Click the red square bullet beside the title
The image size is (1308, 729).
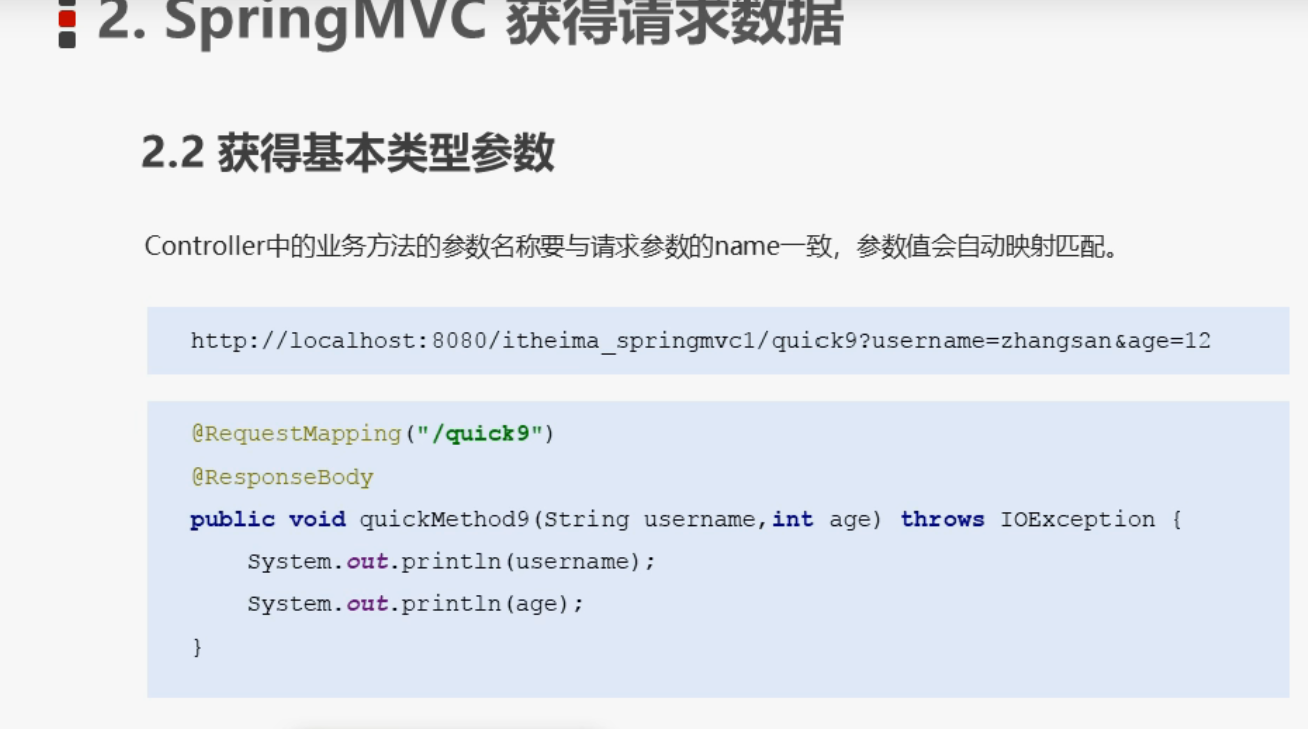[67, 17]
